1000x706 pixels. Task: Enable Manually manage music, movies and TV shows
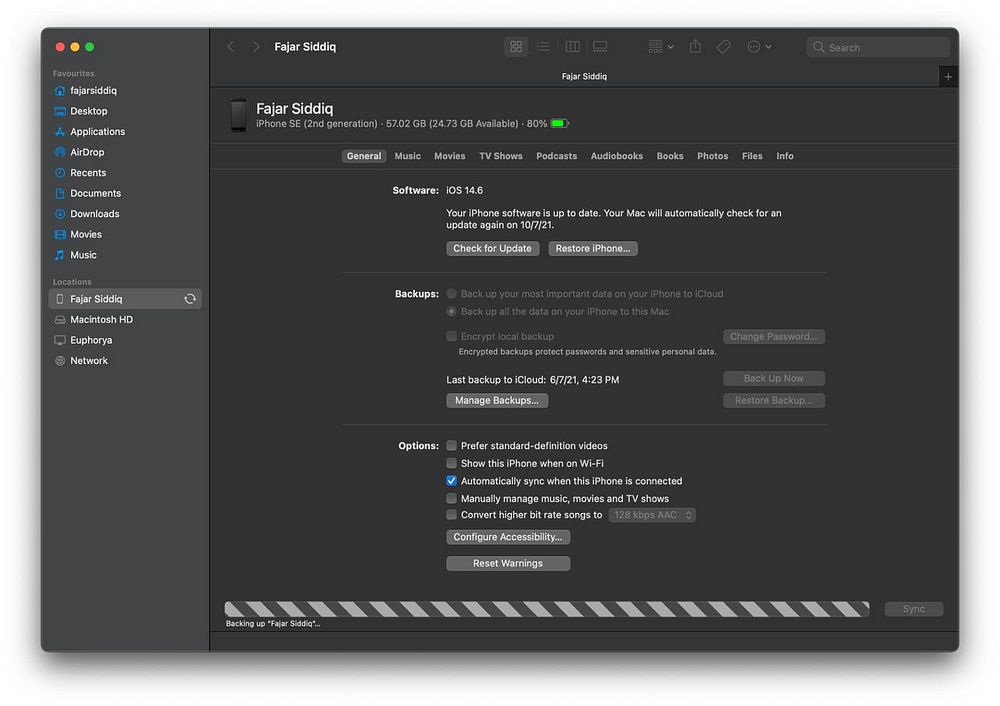click(452, 499)
